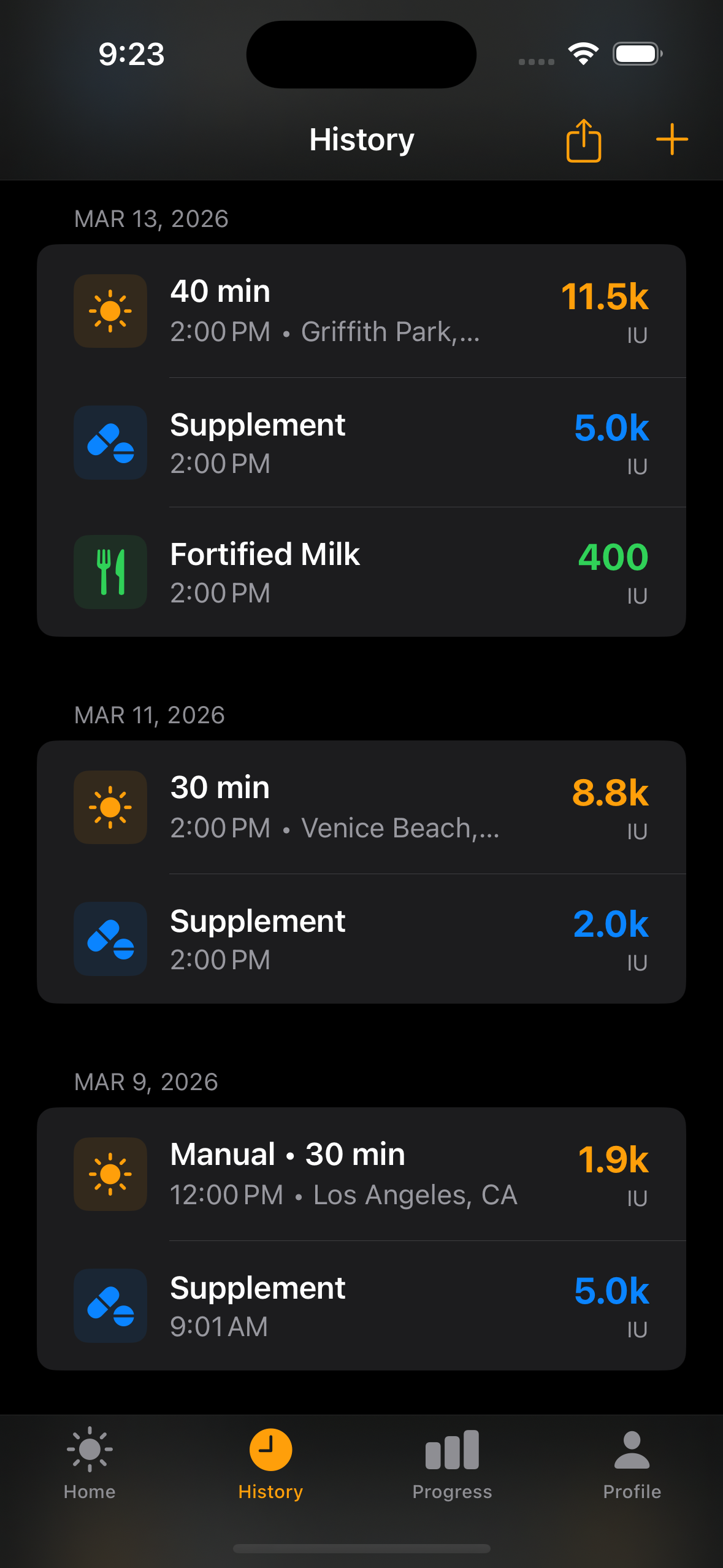723x1568 pixels.
Task: Tap the 11.5k IU value
Action: [x=605, y=298]
